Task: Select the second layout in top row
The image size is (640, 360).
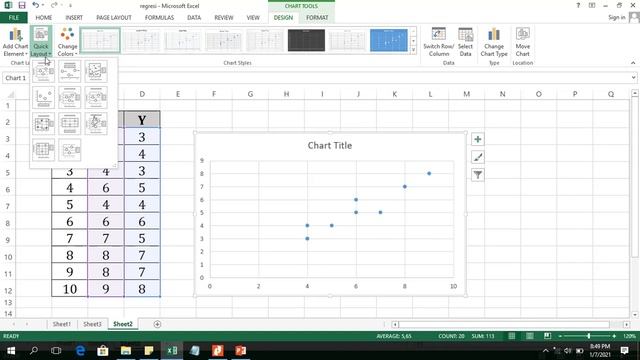Action: pyautogui.click(x=70, y=71)
